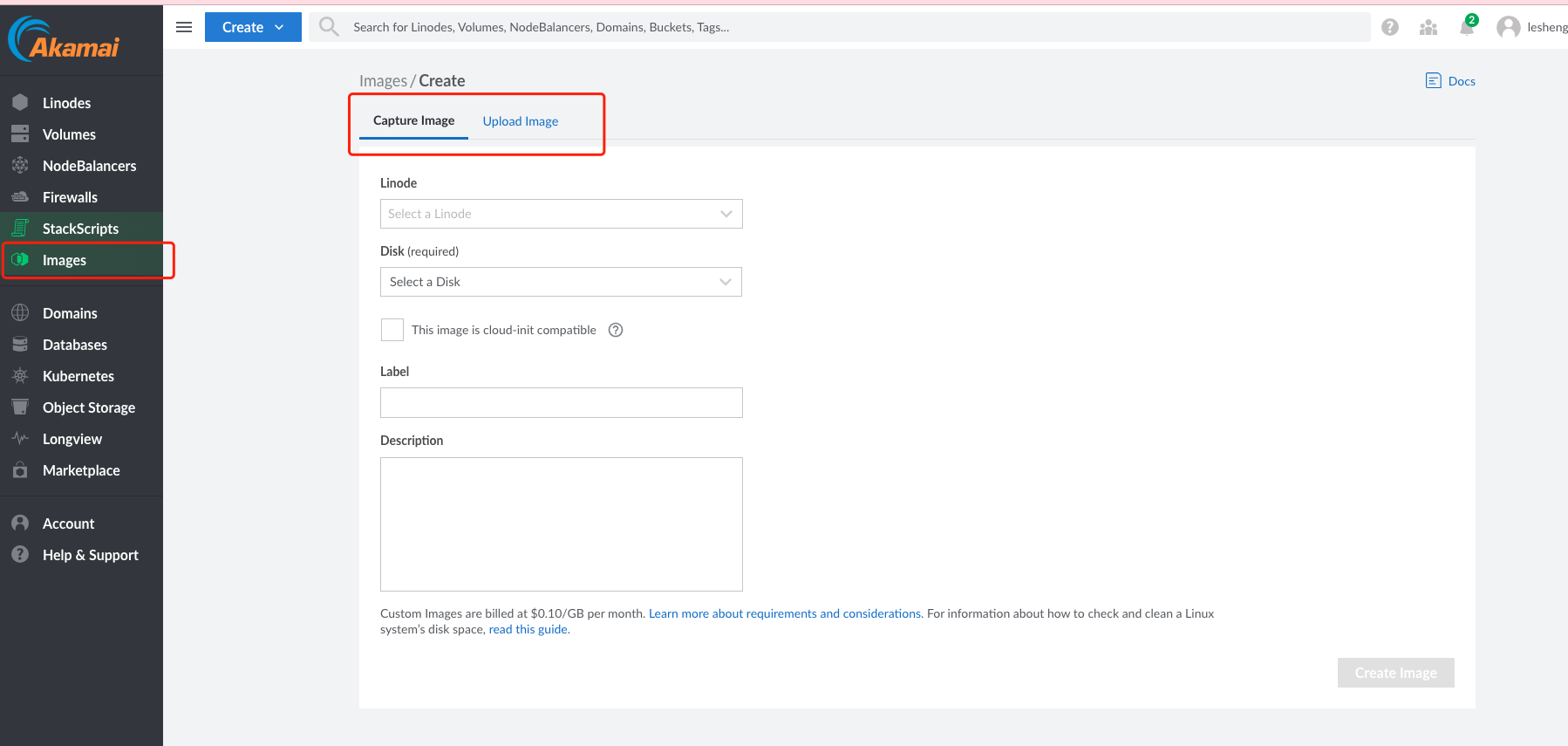Click the Volumes sidebar icon
Viewport: 1568px width, 746px height.
point(20,134)
